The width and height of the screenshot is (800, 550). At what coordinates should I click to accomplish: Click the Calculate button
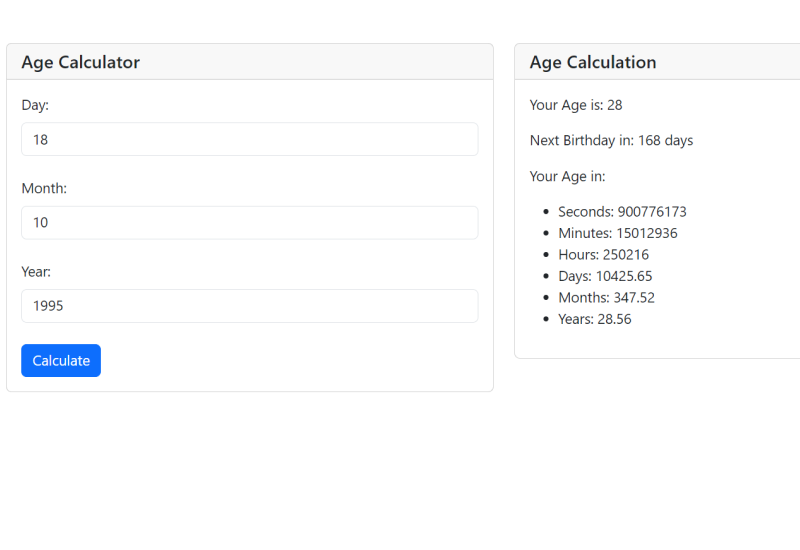click(x=61, y=360)
